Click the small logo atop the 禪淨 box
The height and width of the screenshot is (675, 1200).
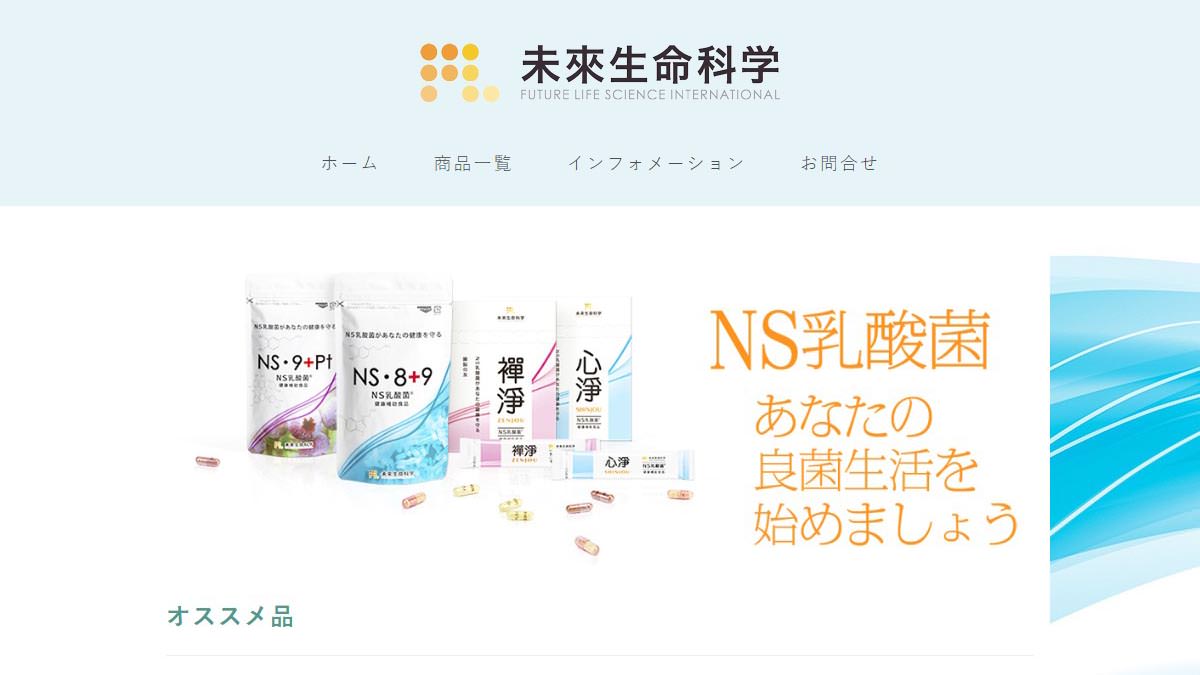[506, 311]
